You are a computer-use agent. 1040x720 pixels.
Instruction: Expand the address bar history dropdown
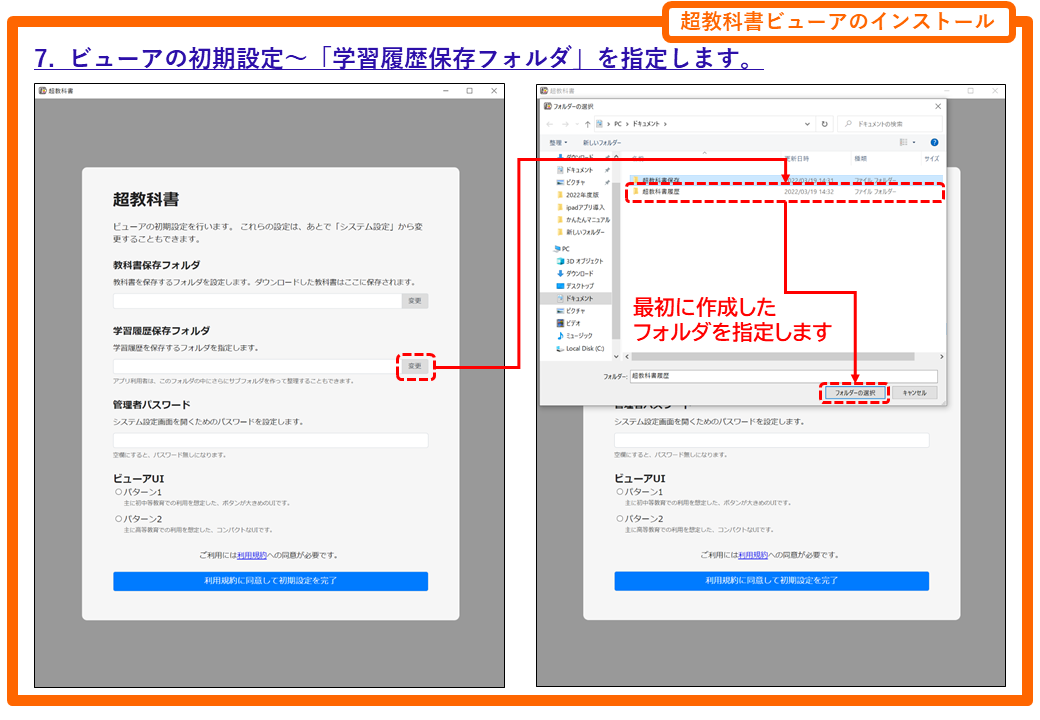pyautogui.click(x=807, y=124)
